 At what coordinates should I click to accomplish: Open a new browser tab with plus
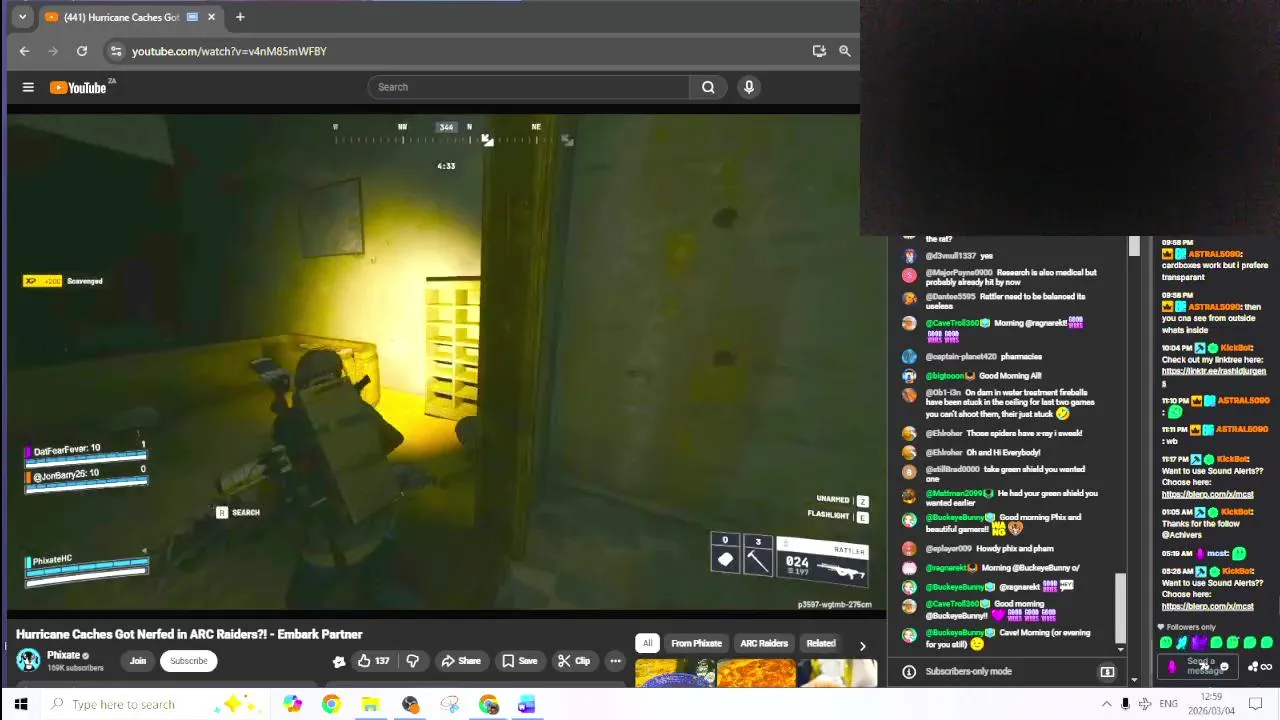click(240, 17)
